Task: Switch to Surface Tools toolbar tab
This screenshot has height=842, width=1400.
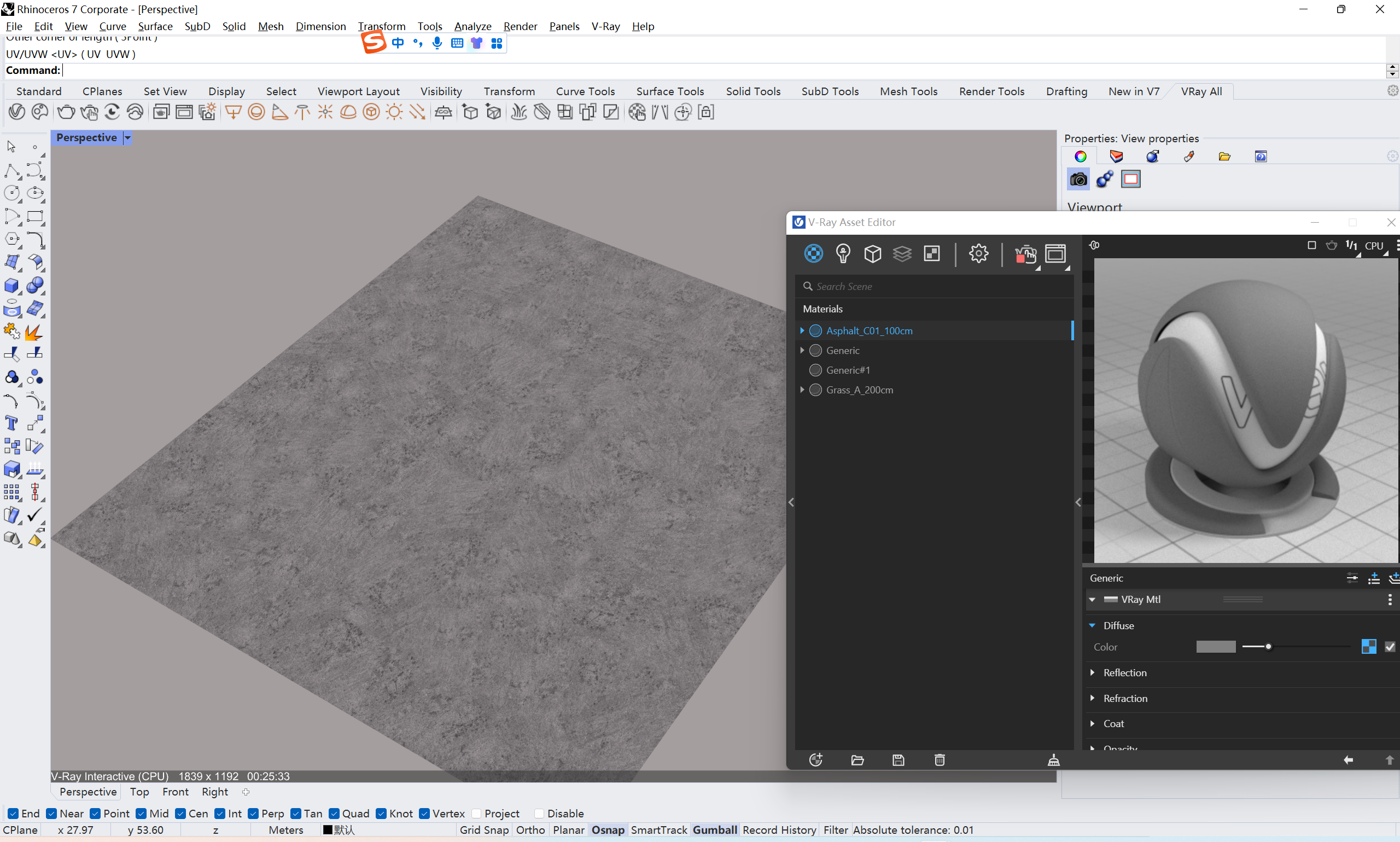Action: tap(670, 91)
